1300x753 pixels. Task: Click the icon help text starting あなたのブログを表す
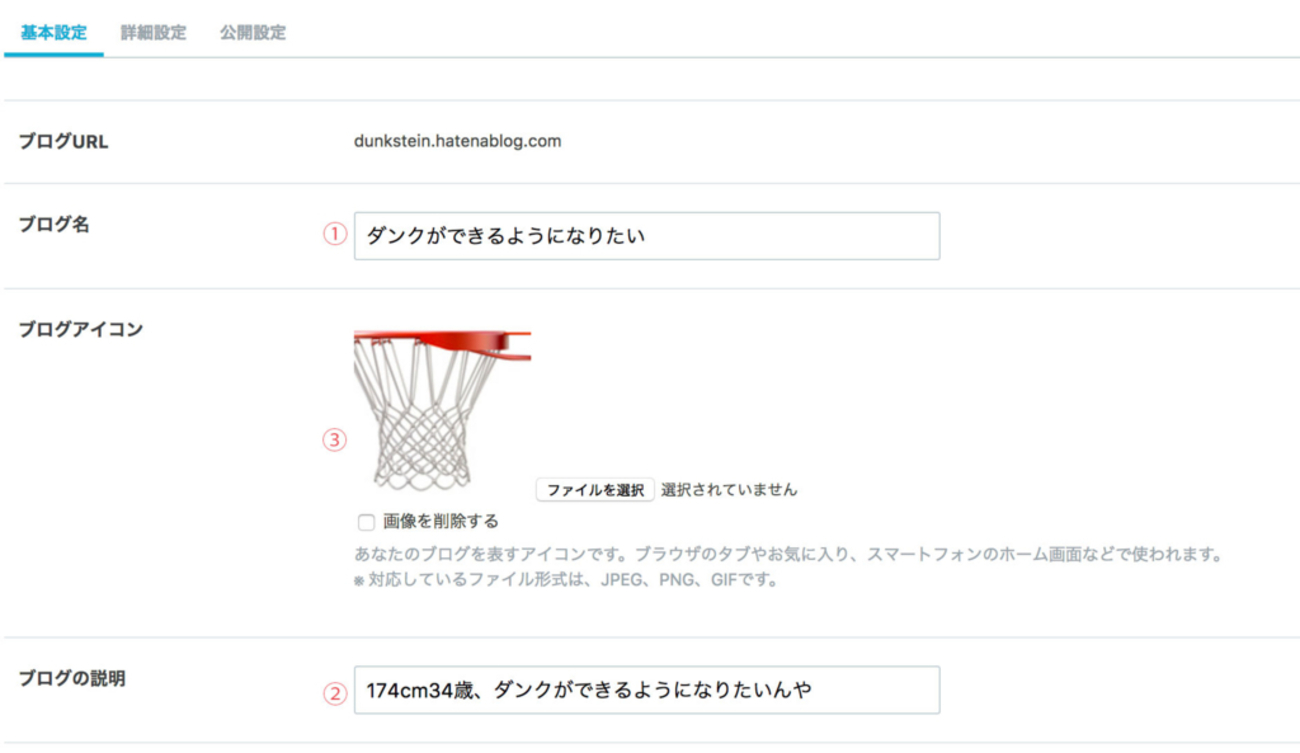pos(788,554)
